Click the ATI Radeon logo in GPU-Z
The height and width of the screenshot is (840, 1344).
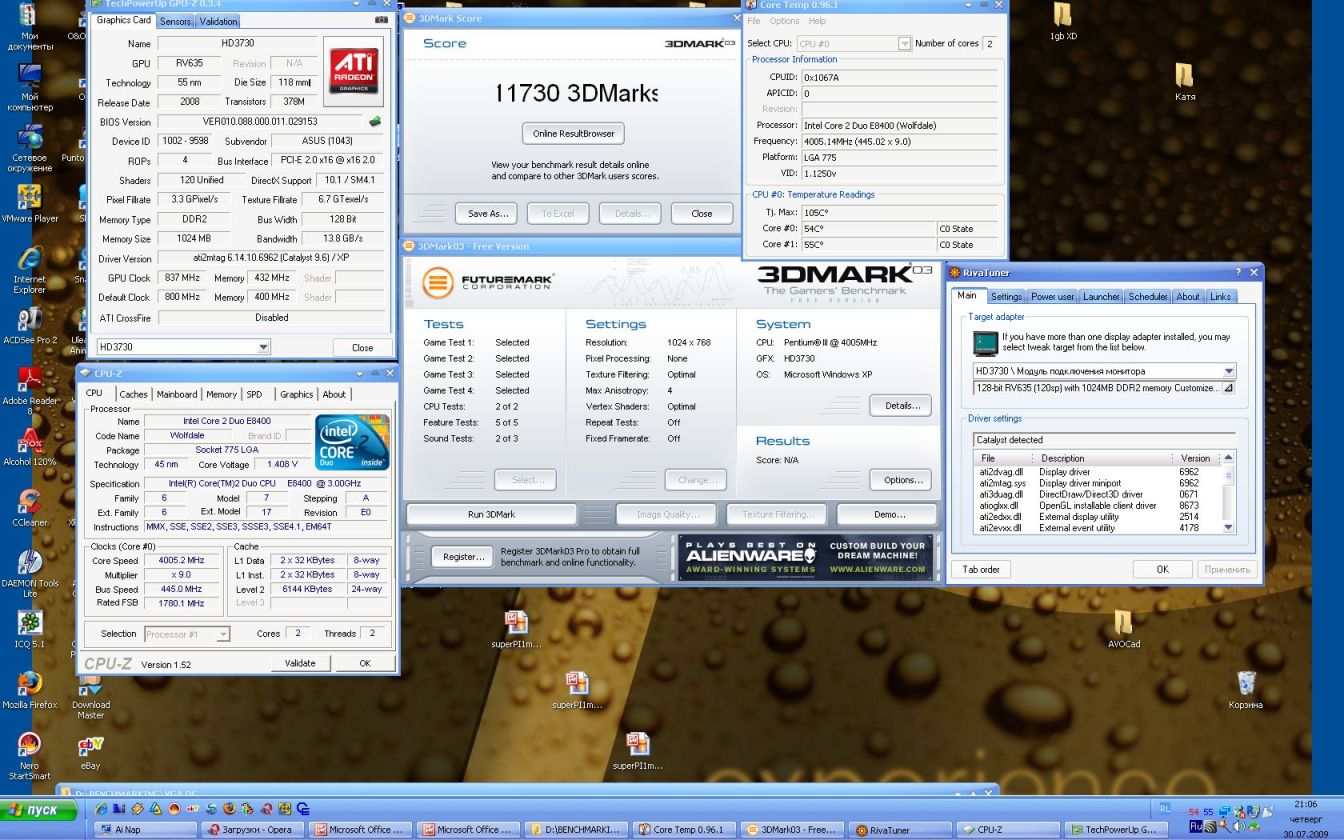[x=353, y=71]
